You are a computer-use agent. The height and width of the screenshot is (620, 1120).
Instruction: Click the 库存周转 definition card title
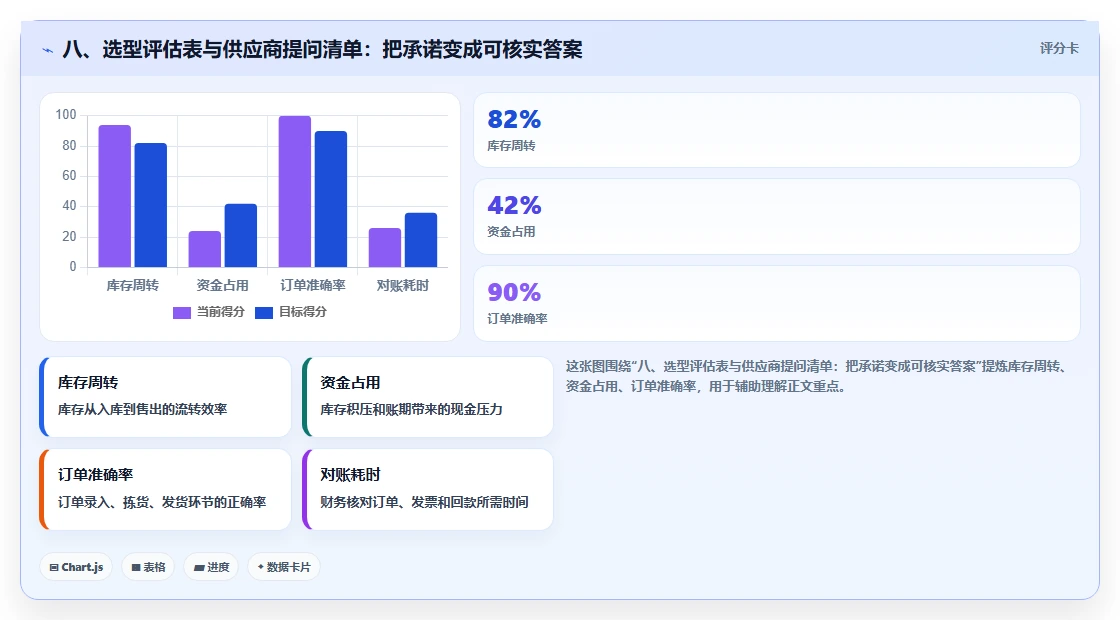tap(88, 383)
